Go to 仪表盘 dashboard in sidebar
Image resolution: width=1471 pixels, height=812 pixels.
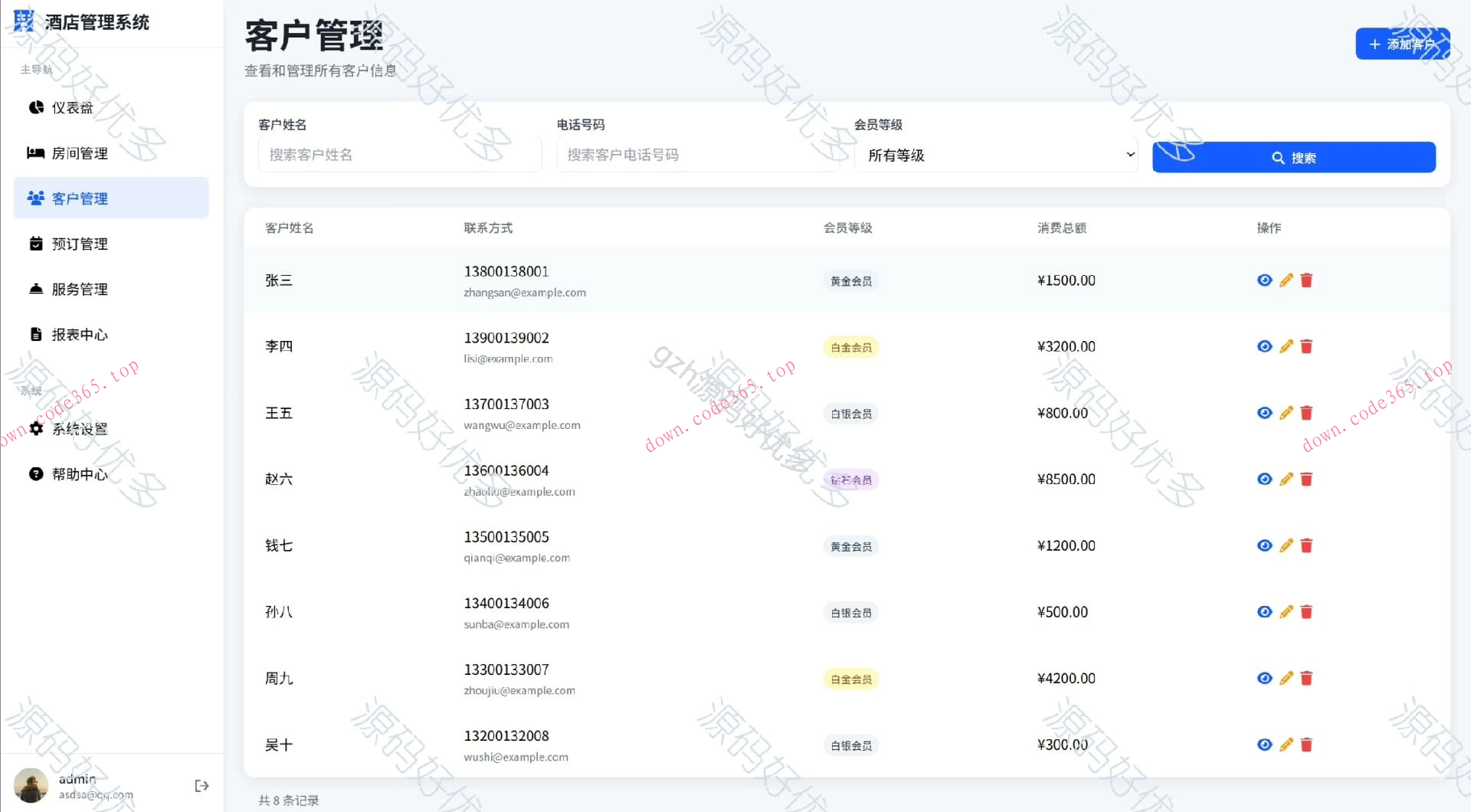click(111, 108)
